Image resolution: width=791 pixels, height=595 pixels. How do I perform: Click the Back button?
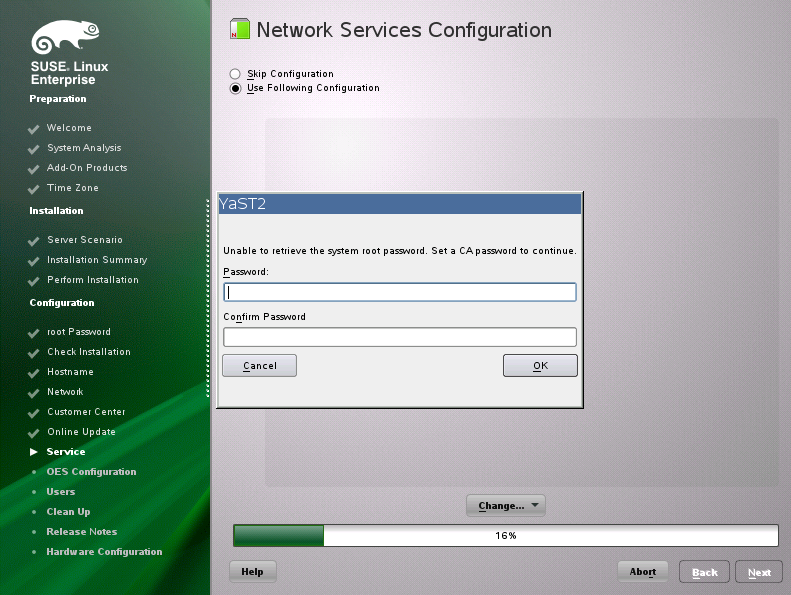[x=704, y=572]
